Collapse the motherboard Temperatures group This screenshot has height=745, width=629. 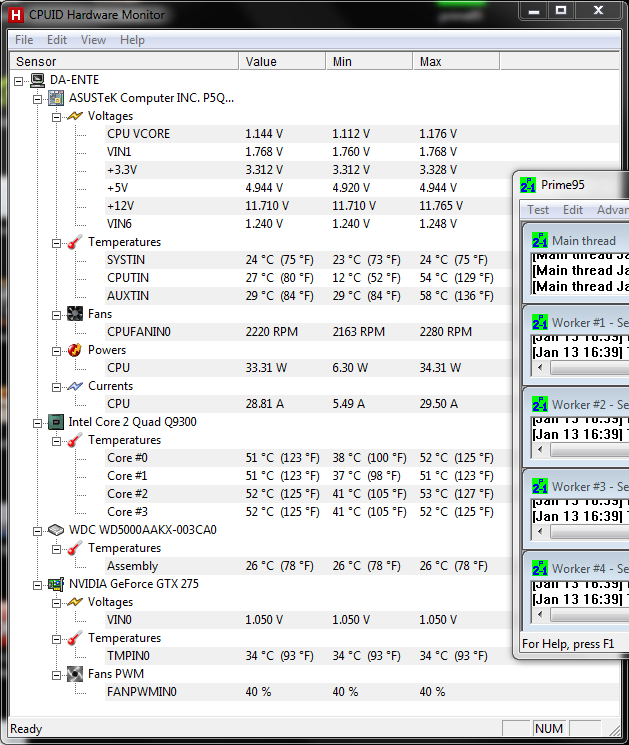click(57, 243)
